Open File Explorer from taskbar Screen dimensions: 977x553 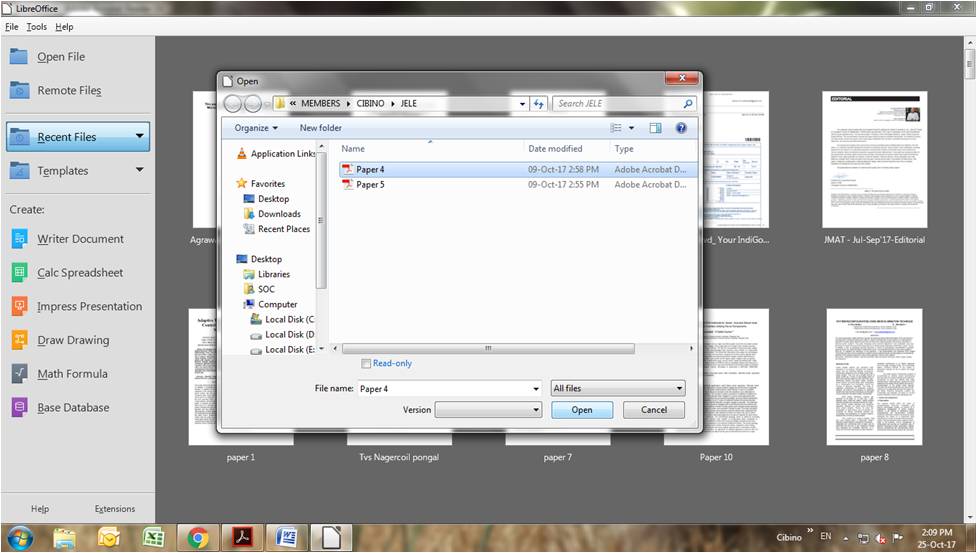click(x=64, y=537)
